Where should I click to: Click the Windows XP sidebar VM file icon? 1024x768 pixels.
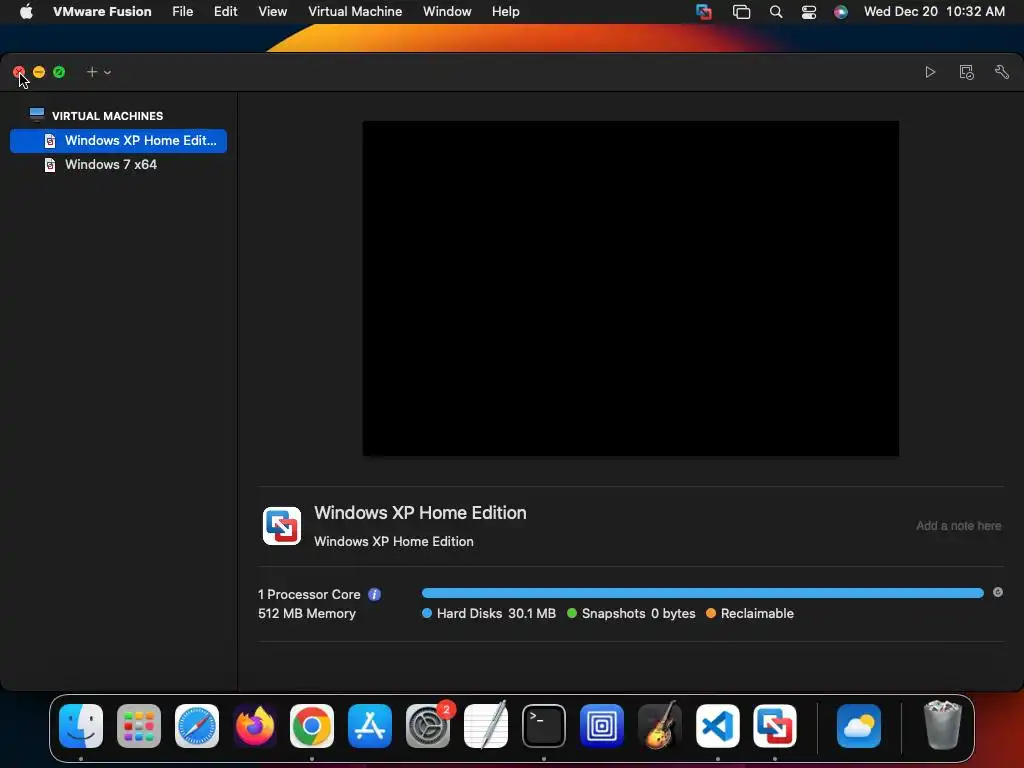[50, 140]
